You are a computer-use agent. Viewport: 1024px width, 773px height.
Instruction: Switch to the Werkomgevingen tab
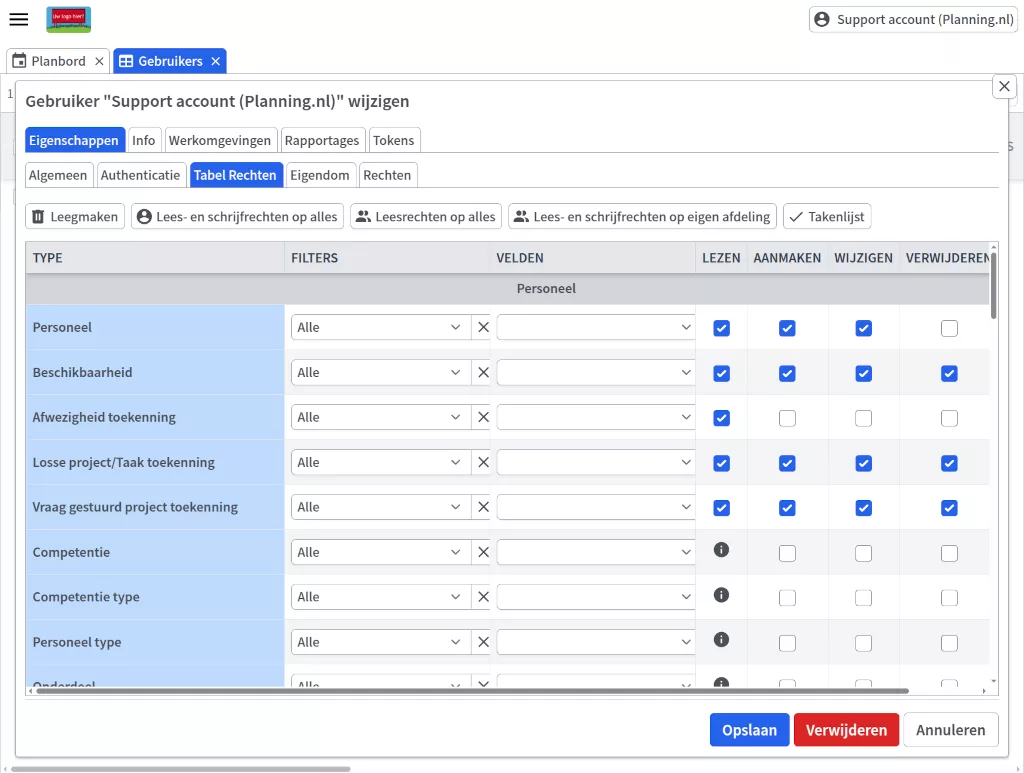coord(219,140)
